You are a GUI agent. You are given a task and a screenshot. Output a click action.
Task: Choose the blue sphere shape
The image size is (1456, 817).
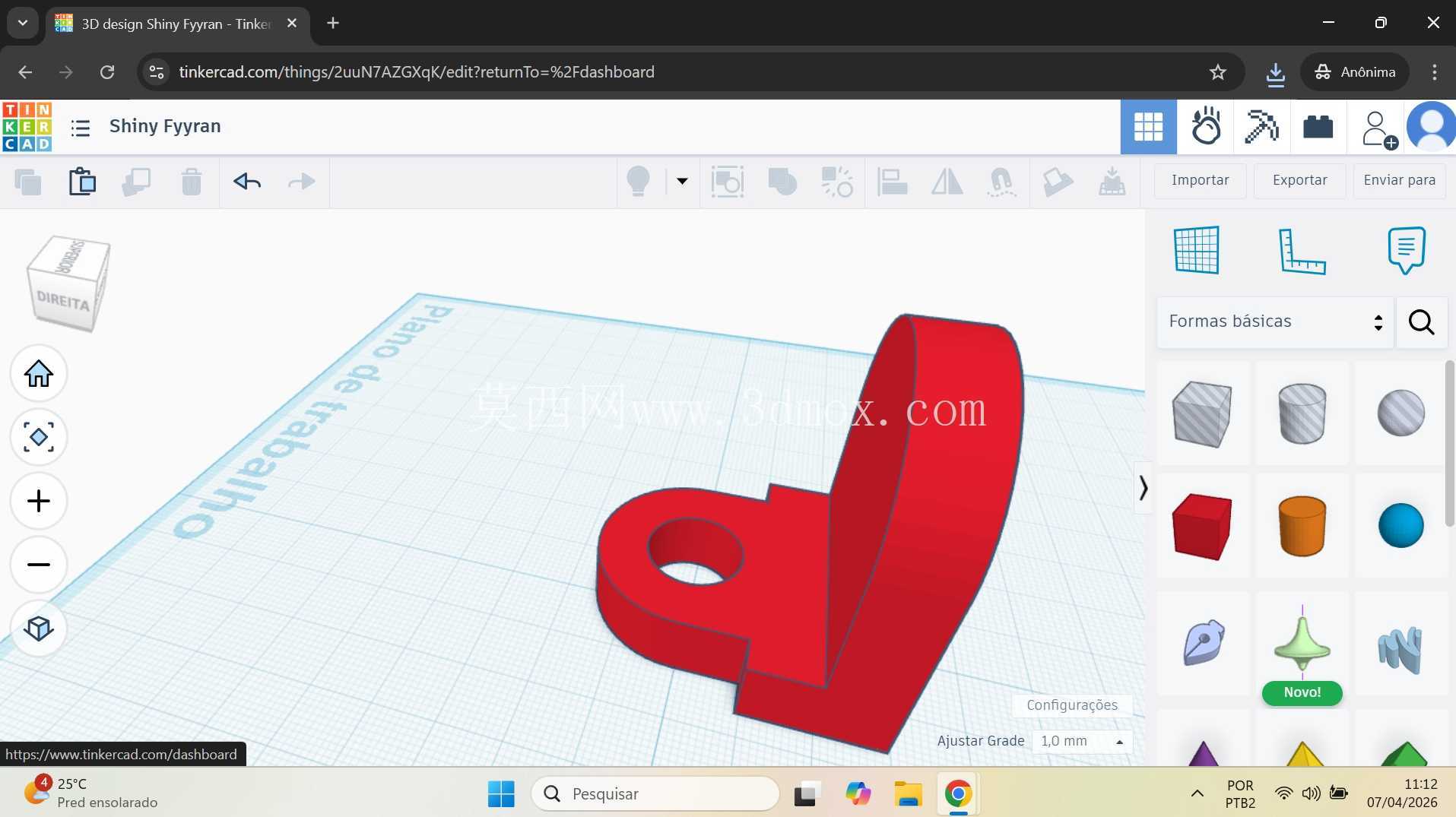pos(1401,525)
